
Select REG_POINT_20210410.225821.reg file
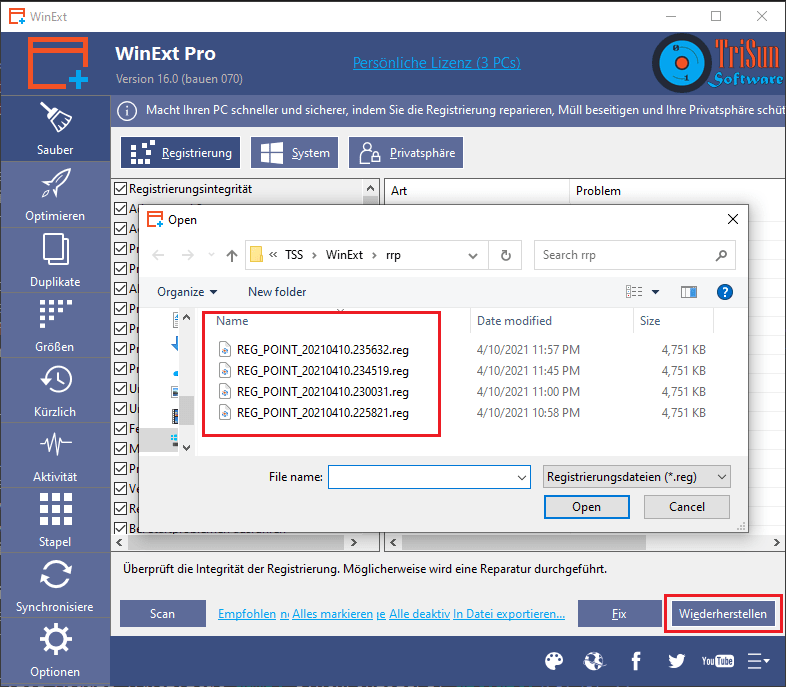pyautogui.click(x=322, y=413)
